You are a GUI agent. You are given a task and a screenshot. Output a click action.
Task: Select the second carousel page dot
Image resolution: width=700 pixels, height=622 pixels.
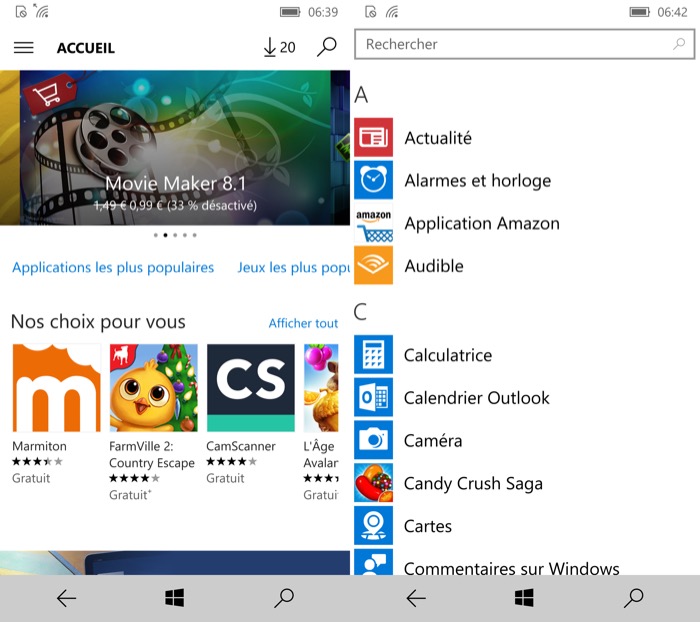pos(165,235)
